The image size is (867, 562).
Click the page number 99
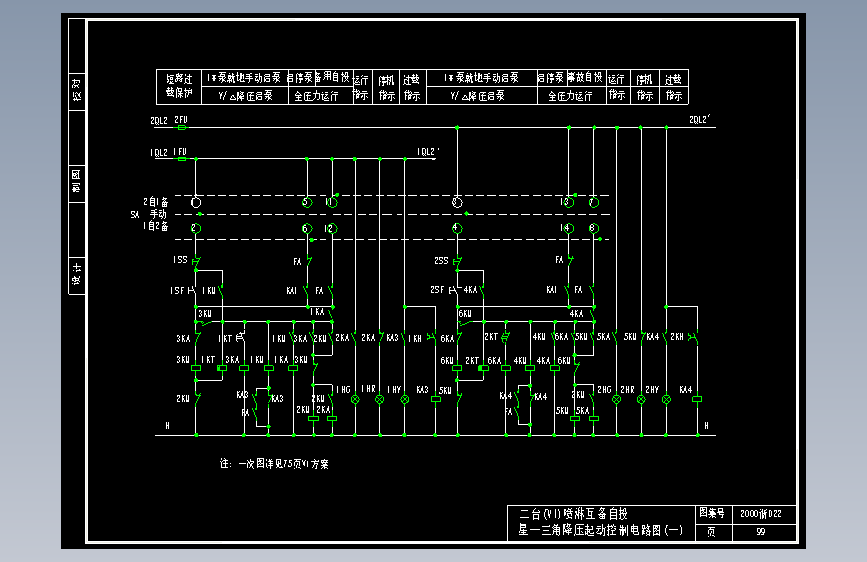click(x=761, y=532)
